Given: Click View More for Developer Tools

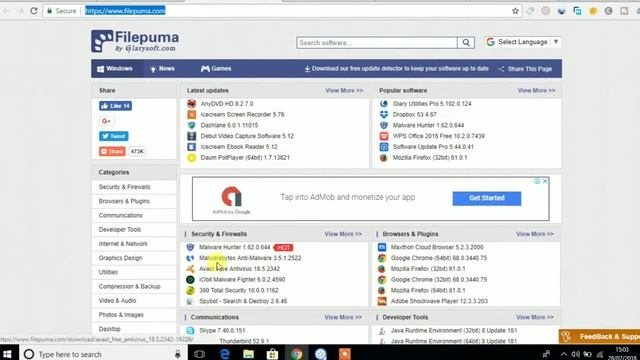Looking at the screenshot, I should [x=535, y=317].
